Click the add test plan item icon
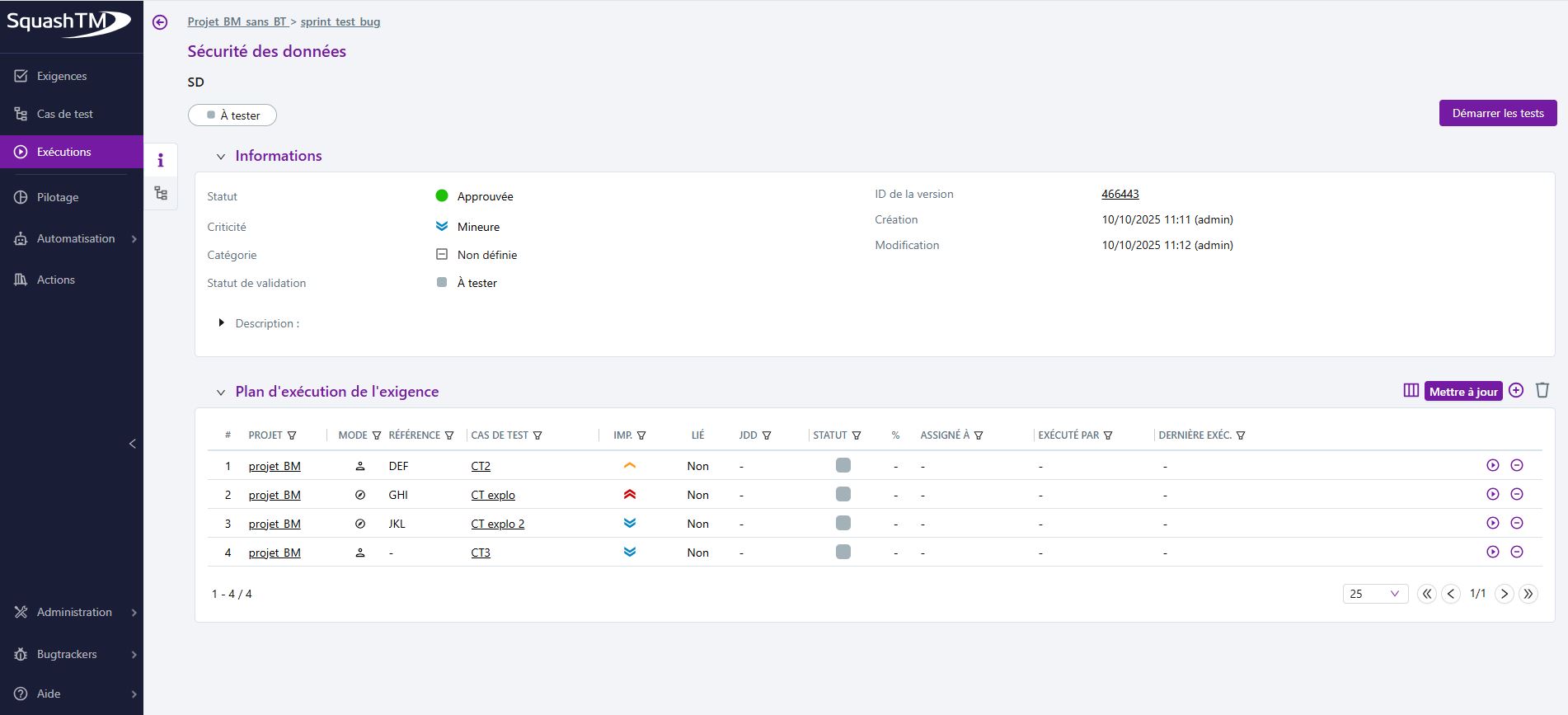Viewport: 1568px width, 715px height. click(1516, 391)
